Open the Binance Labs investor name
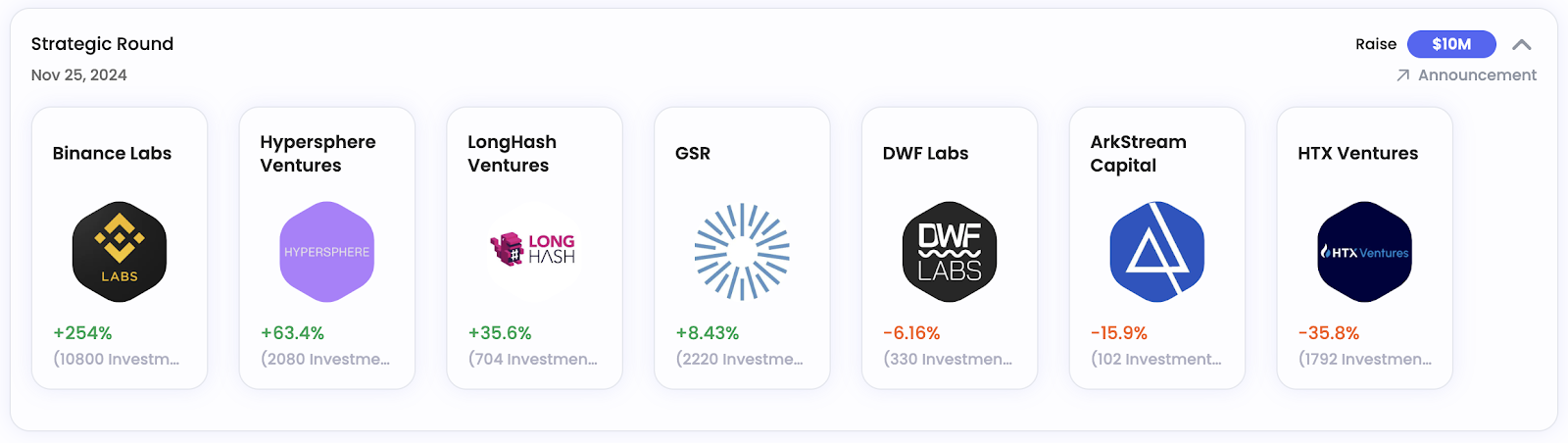Viewport: 1568px width, 443px height. click(112, 154)
